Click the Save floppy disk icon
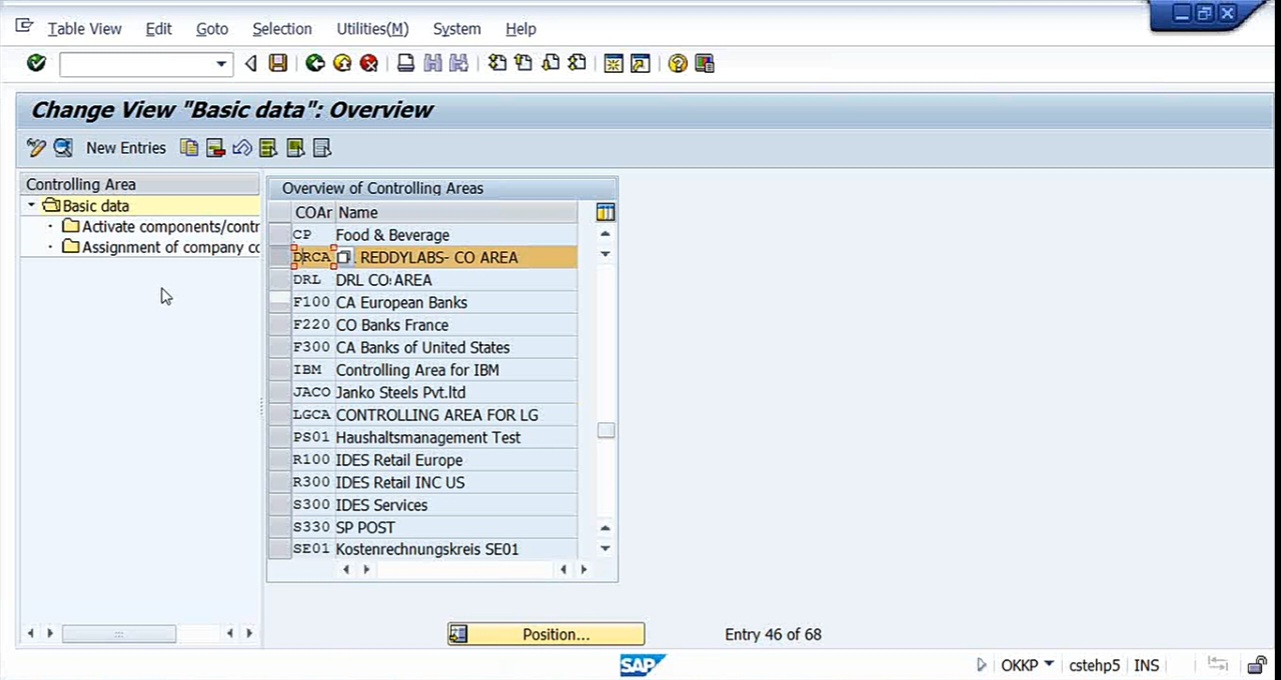This screenshot has width=1281, height=680. coord(278,64)
